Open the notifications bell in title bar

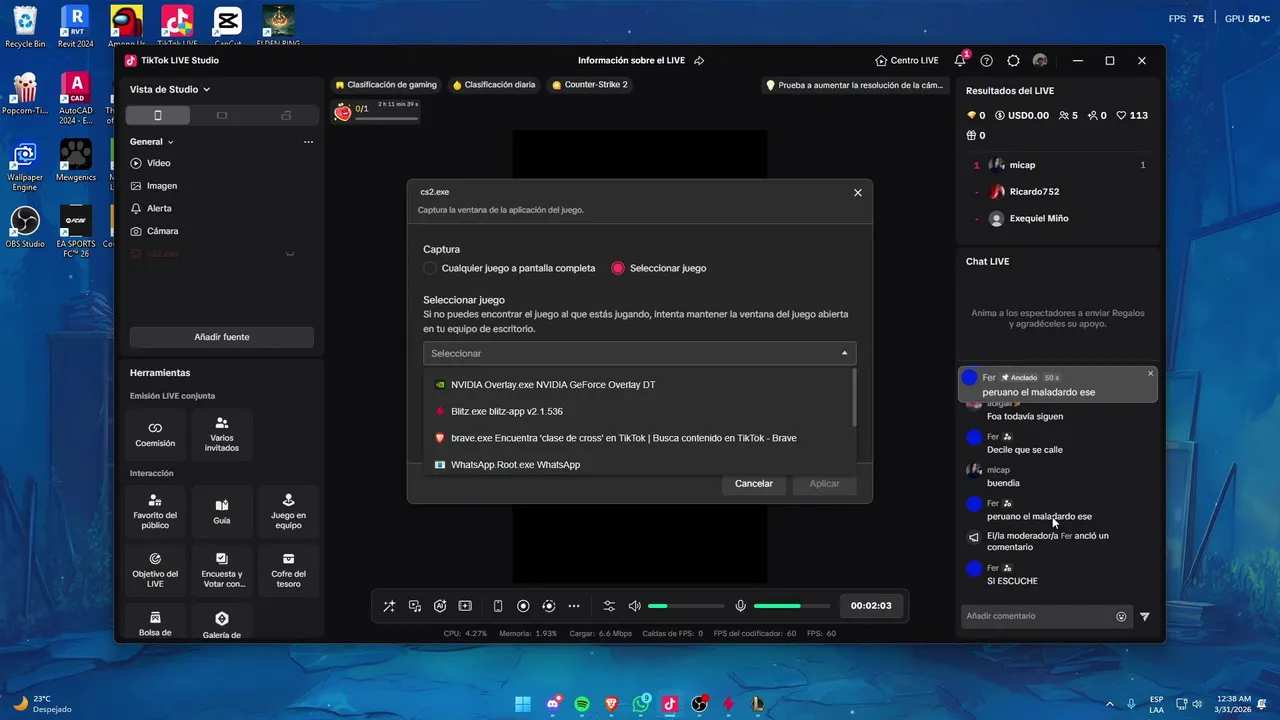(x=960, y=60)
